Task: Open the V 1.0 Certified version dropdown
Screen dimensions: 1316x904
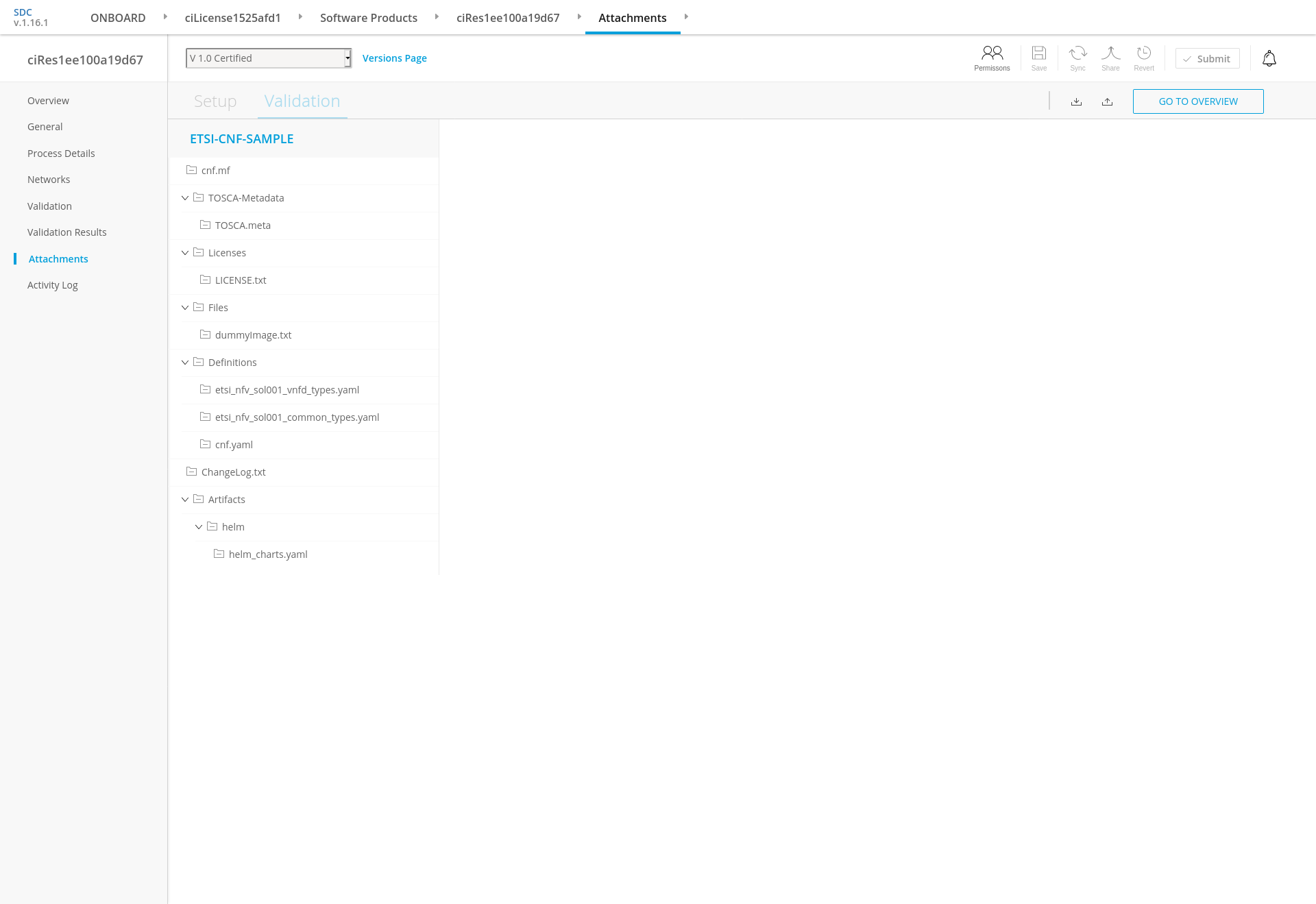Action: coord(269,58)
